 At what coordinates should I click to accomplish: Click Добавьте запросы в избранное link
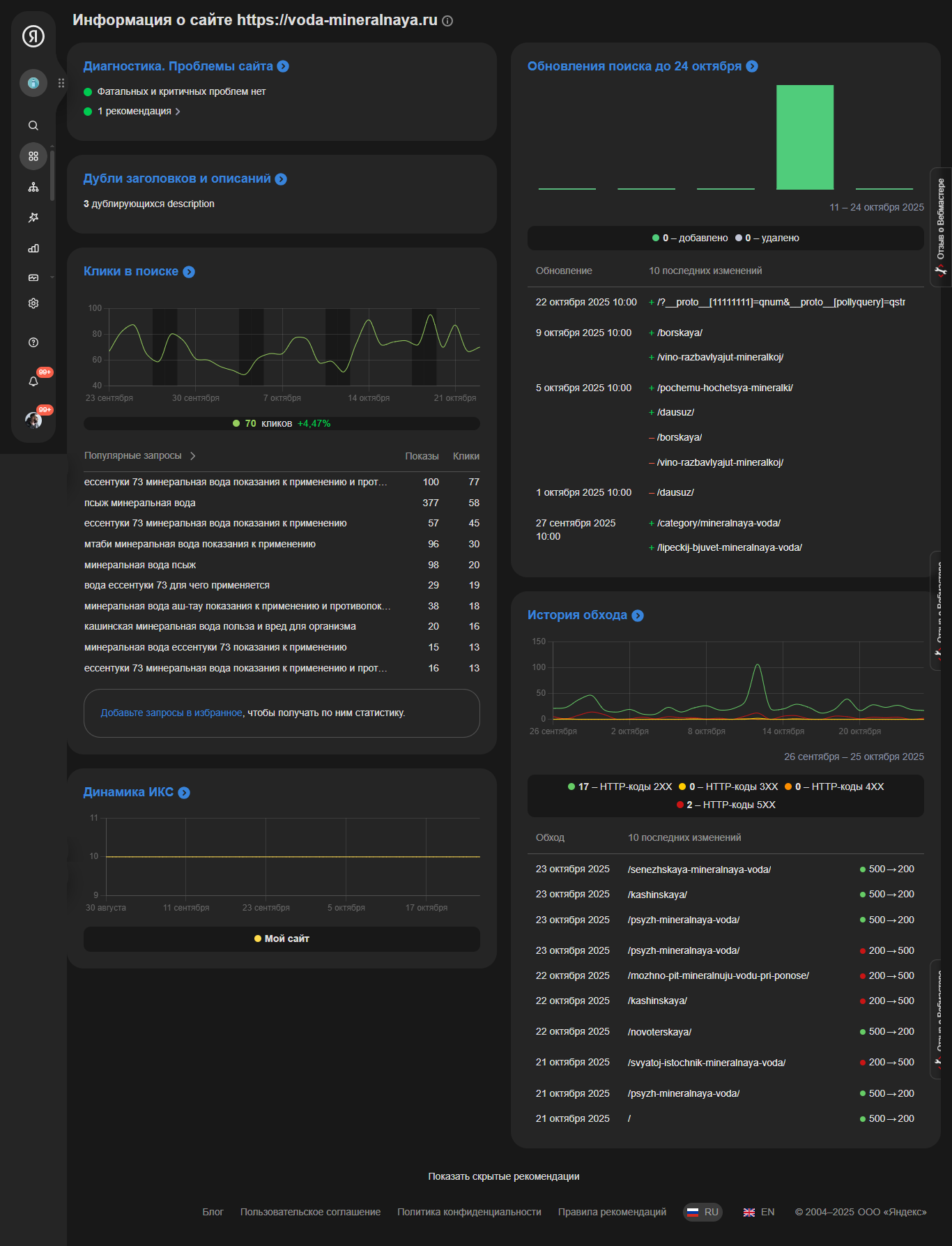pos(171,713)
